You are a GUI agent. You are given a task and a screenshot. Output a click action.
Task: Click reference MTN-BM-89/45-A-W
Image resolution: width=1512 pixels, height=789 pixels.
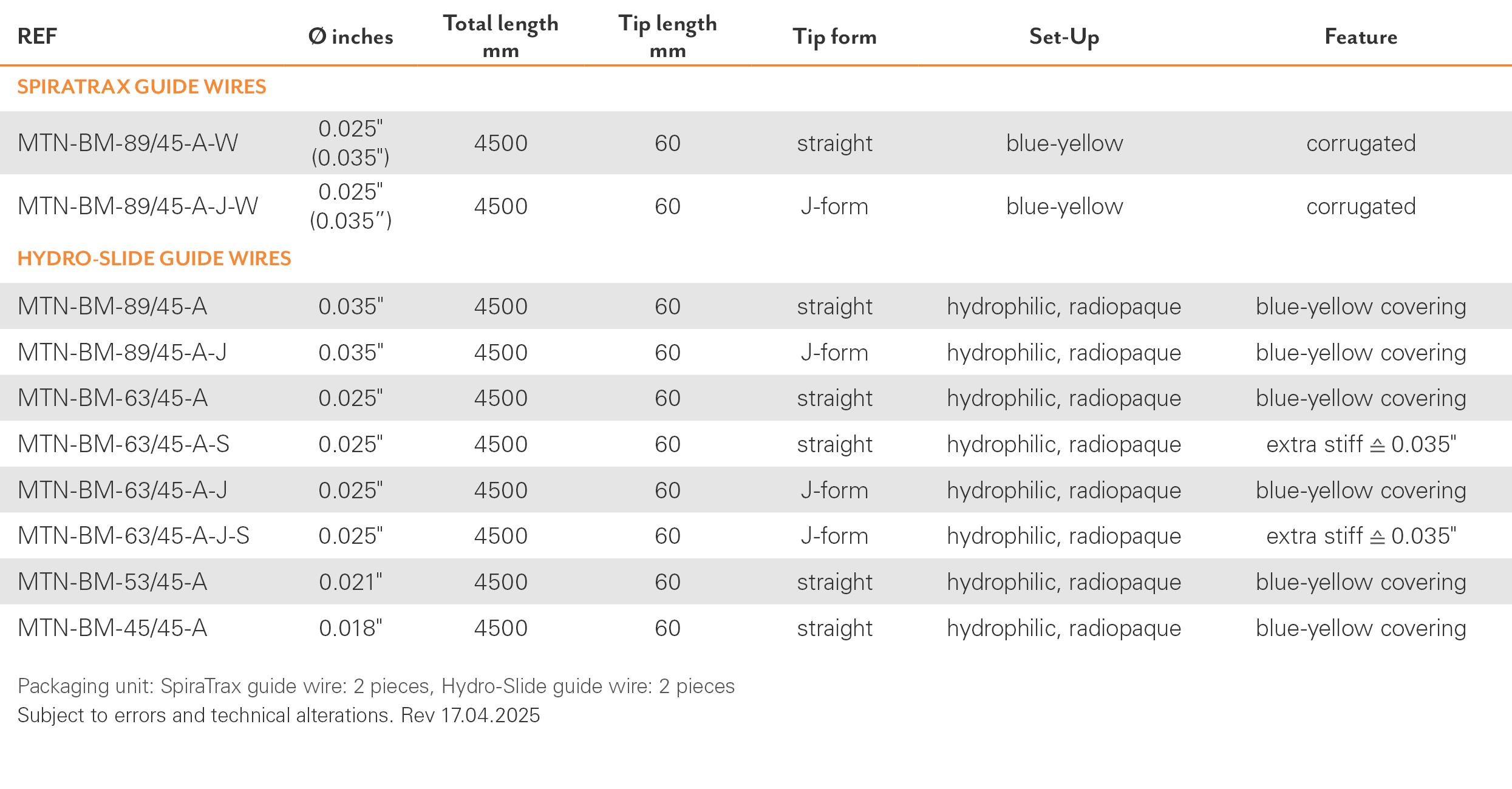click(x=128, y=143)
